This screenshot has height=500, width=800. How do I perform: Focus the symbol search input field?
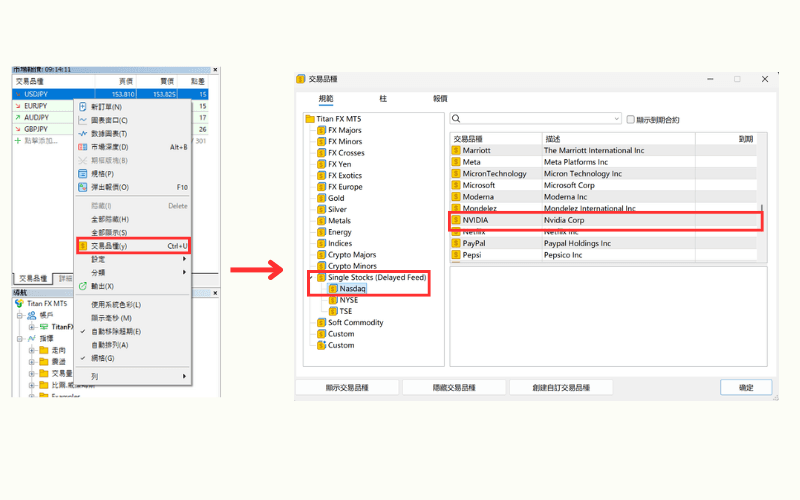coord(536,119)
